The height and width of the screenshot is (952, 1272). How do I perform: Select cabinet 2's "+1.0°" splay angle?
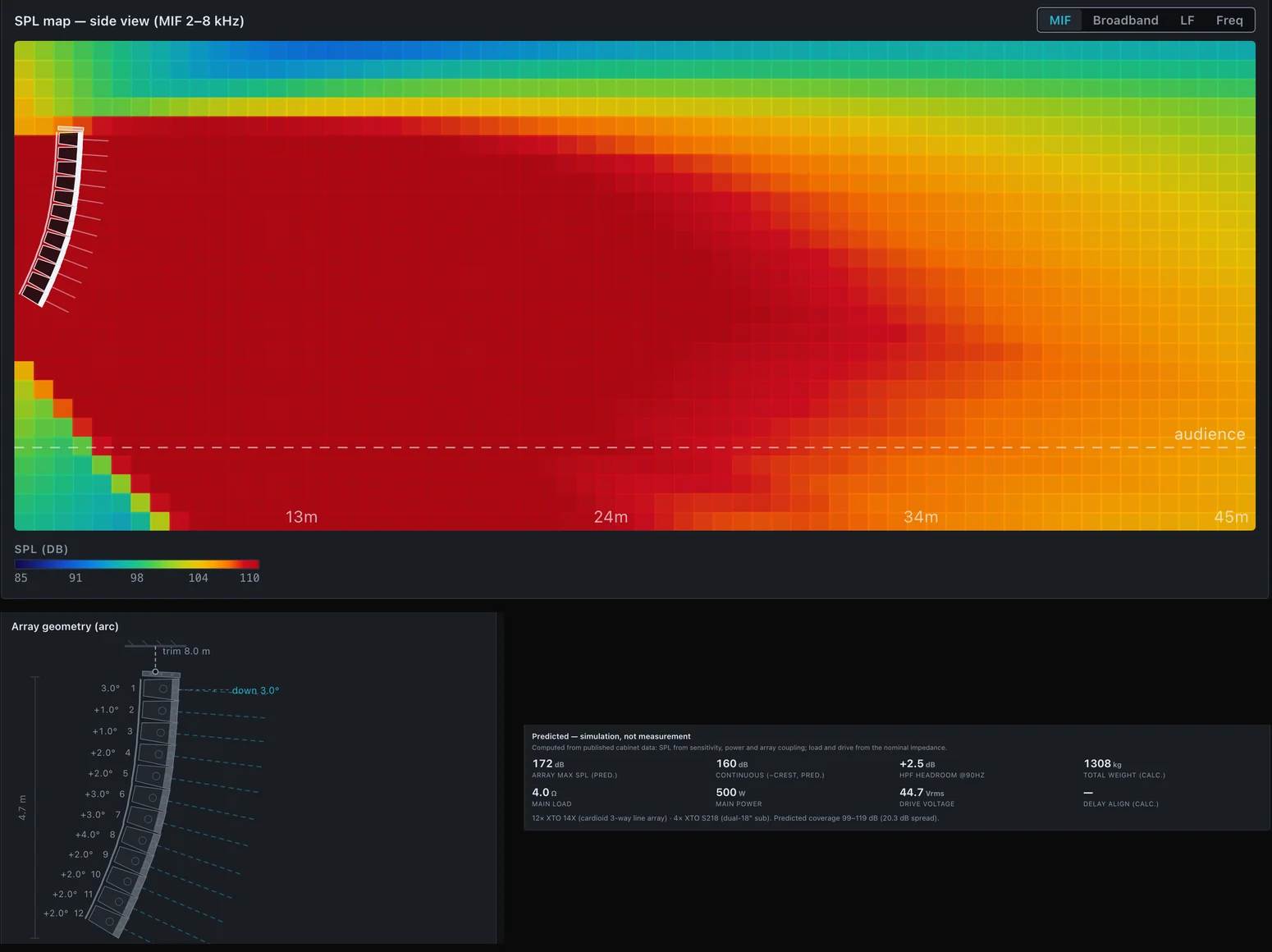coord(106,710)
